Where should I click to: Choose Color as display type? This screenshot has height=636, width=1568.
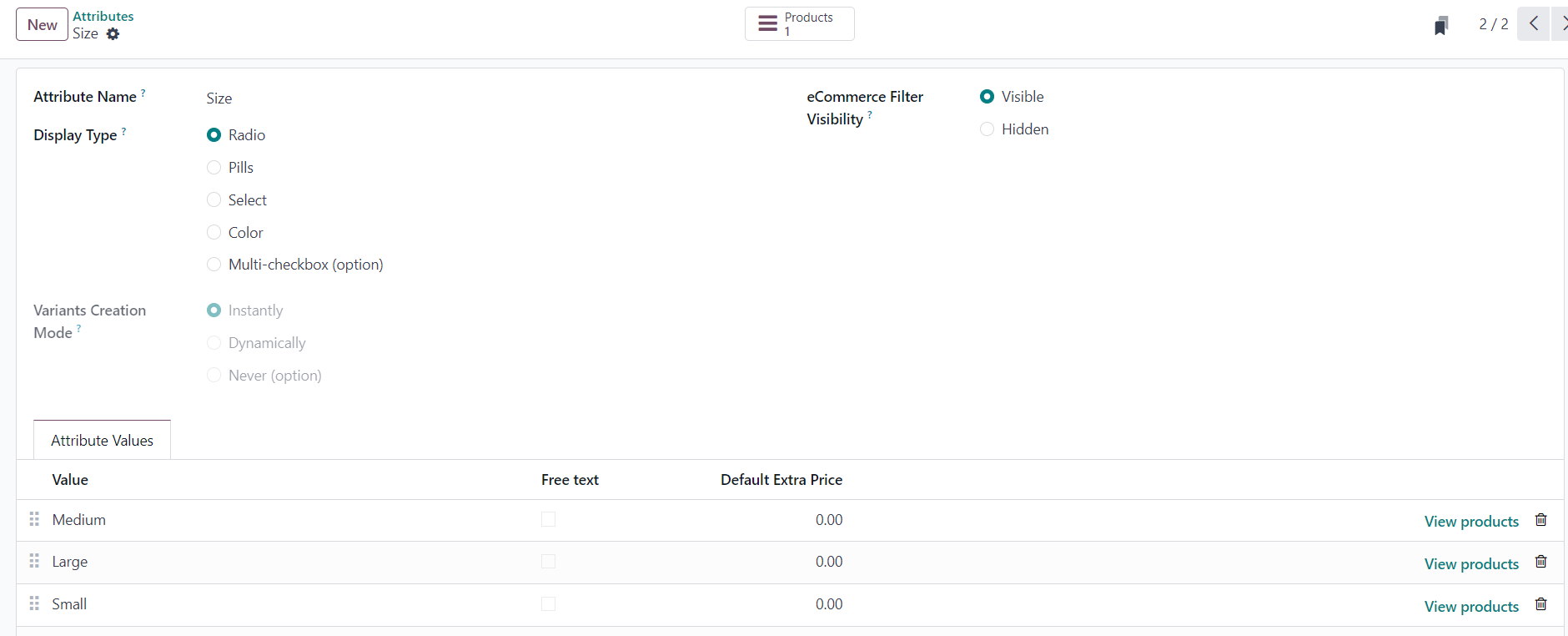click(214, 233)
